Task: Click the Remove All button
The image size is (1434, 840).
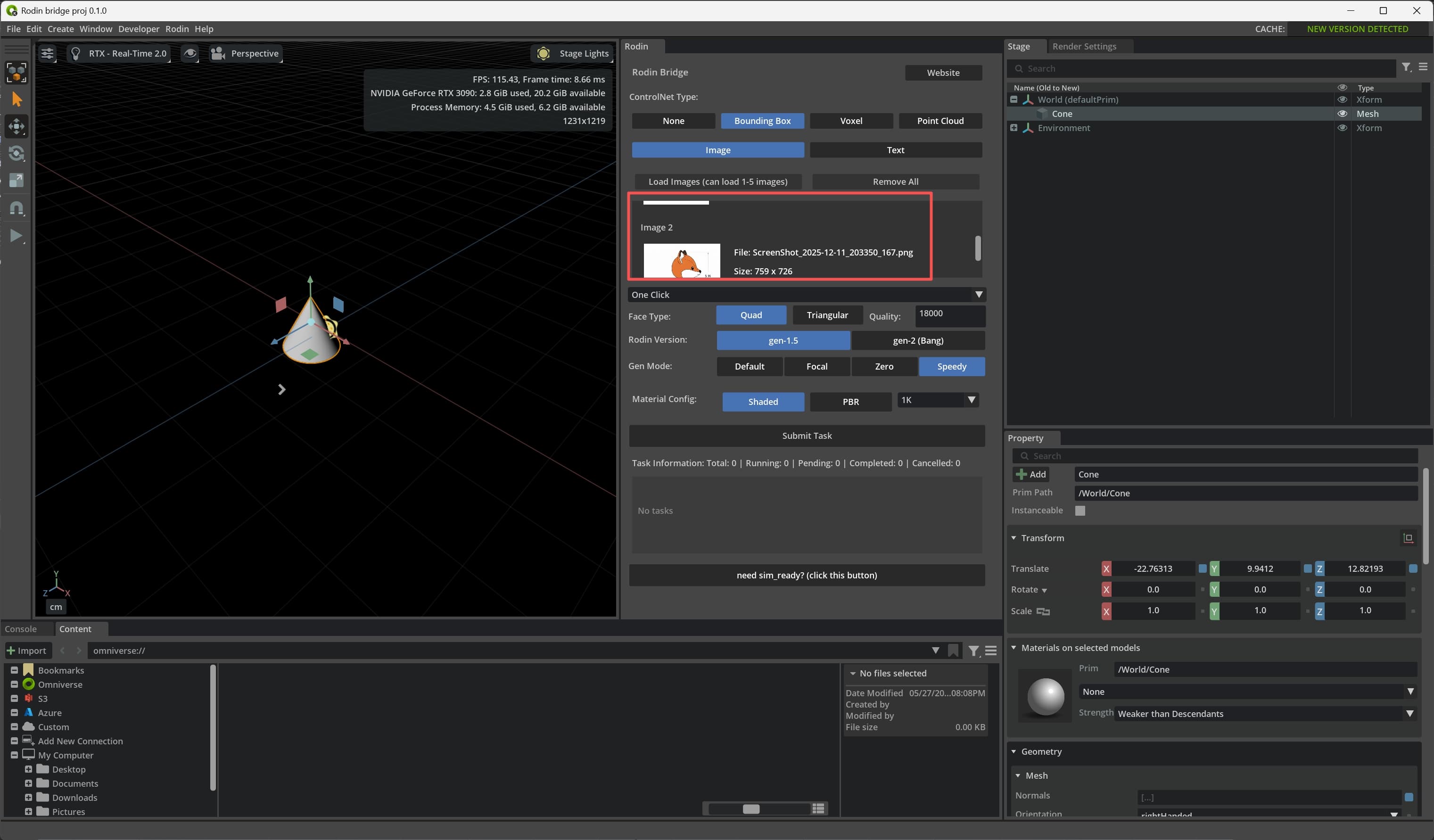Action: [x=895, y=181]
